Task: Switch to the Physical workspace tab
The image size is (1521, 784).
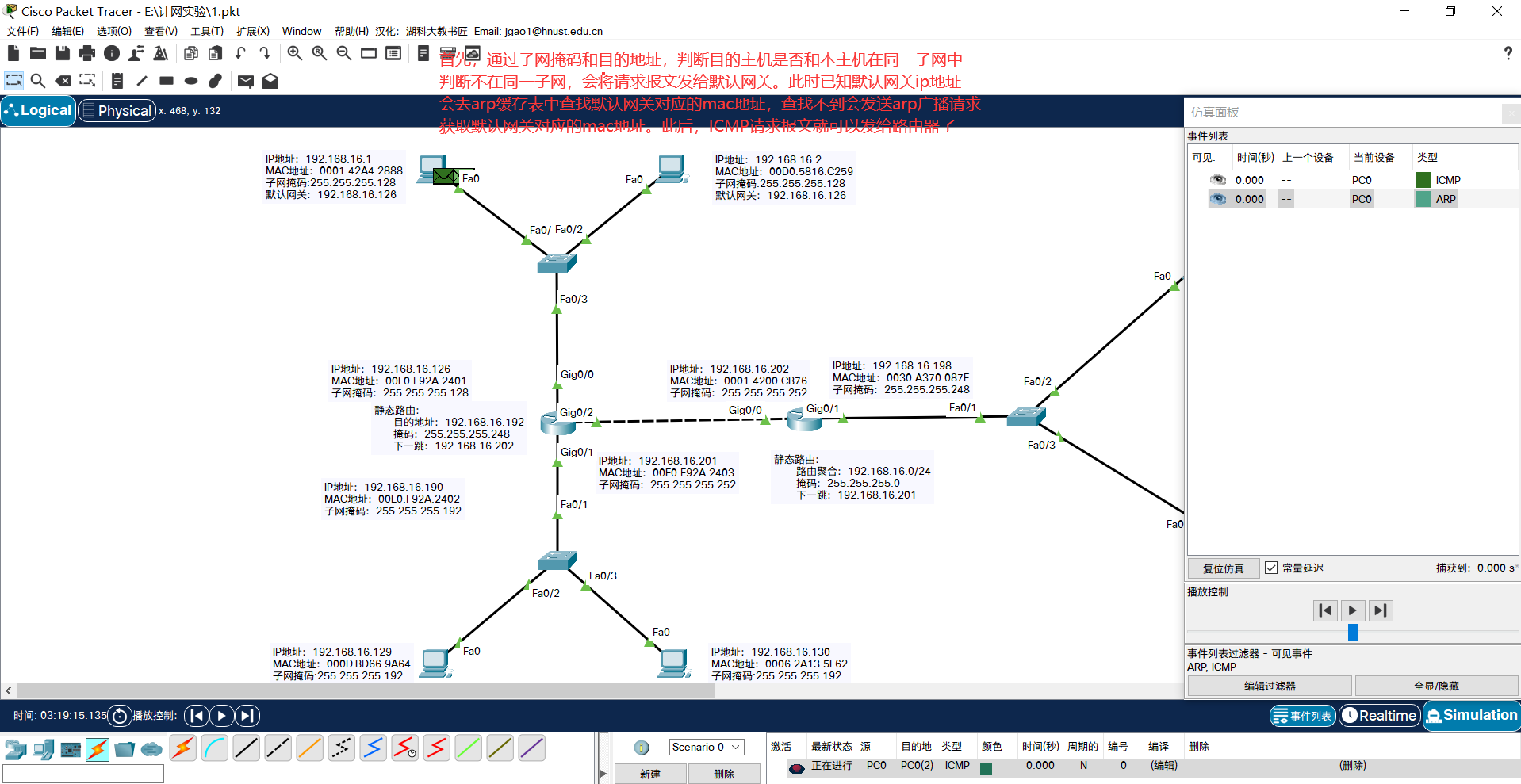Action: (x=117, y=110)
